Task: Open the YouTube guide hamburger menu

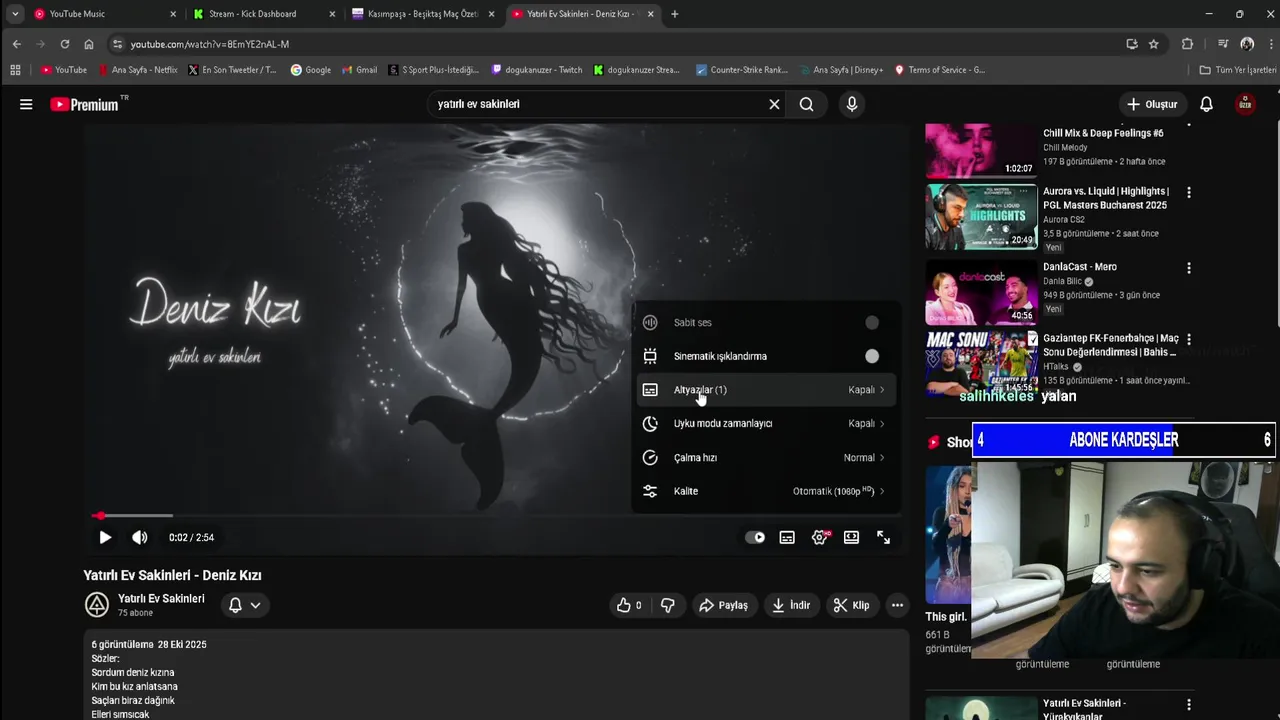Action: tap(26, 104)
